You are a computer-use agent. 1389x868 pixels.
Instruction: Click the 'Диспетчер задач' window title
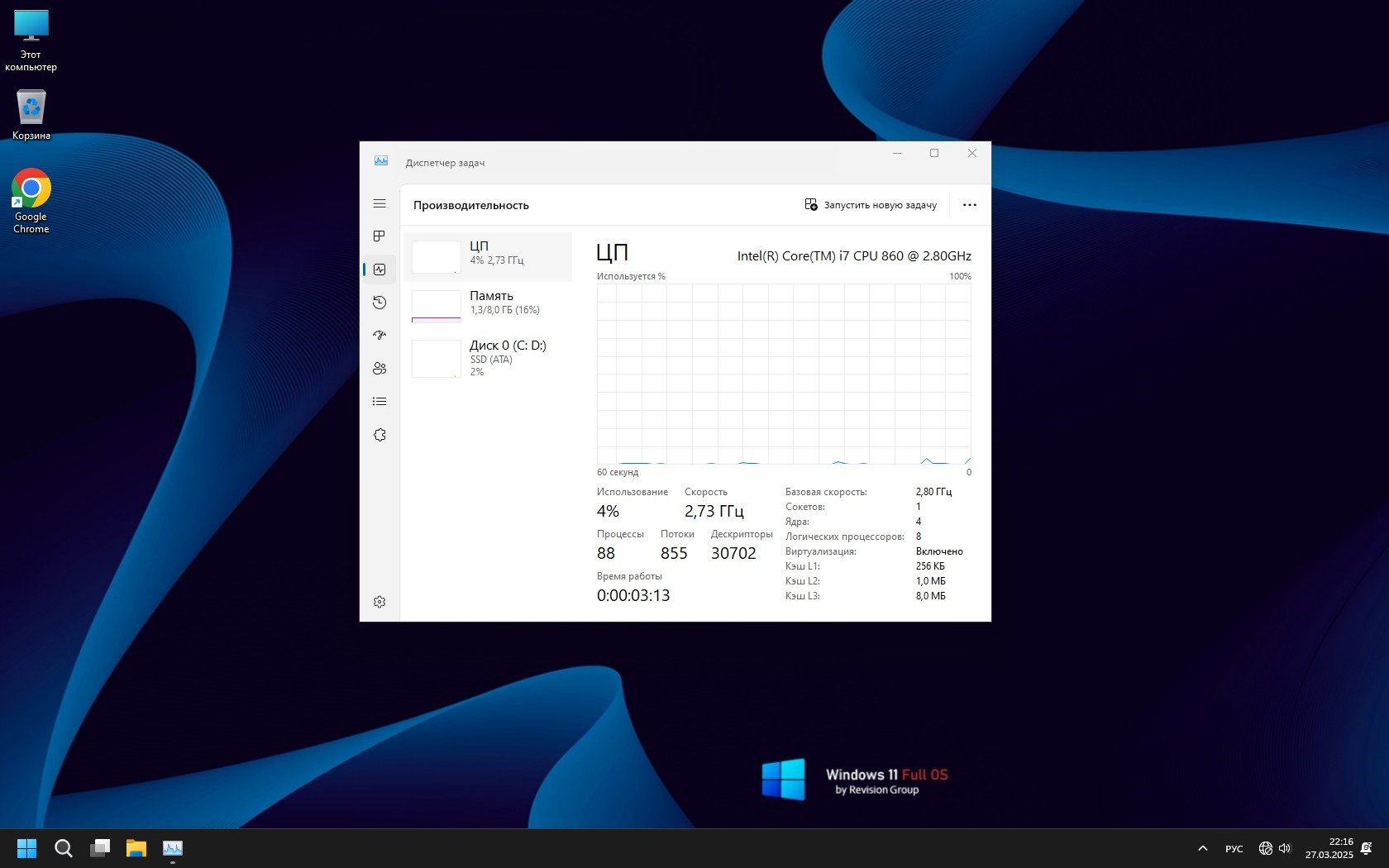click(445, 163)
